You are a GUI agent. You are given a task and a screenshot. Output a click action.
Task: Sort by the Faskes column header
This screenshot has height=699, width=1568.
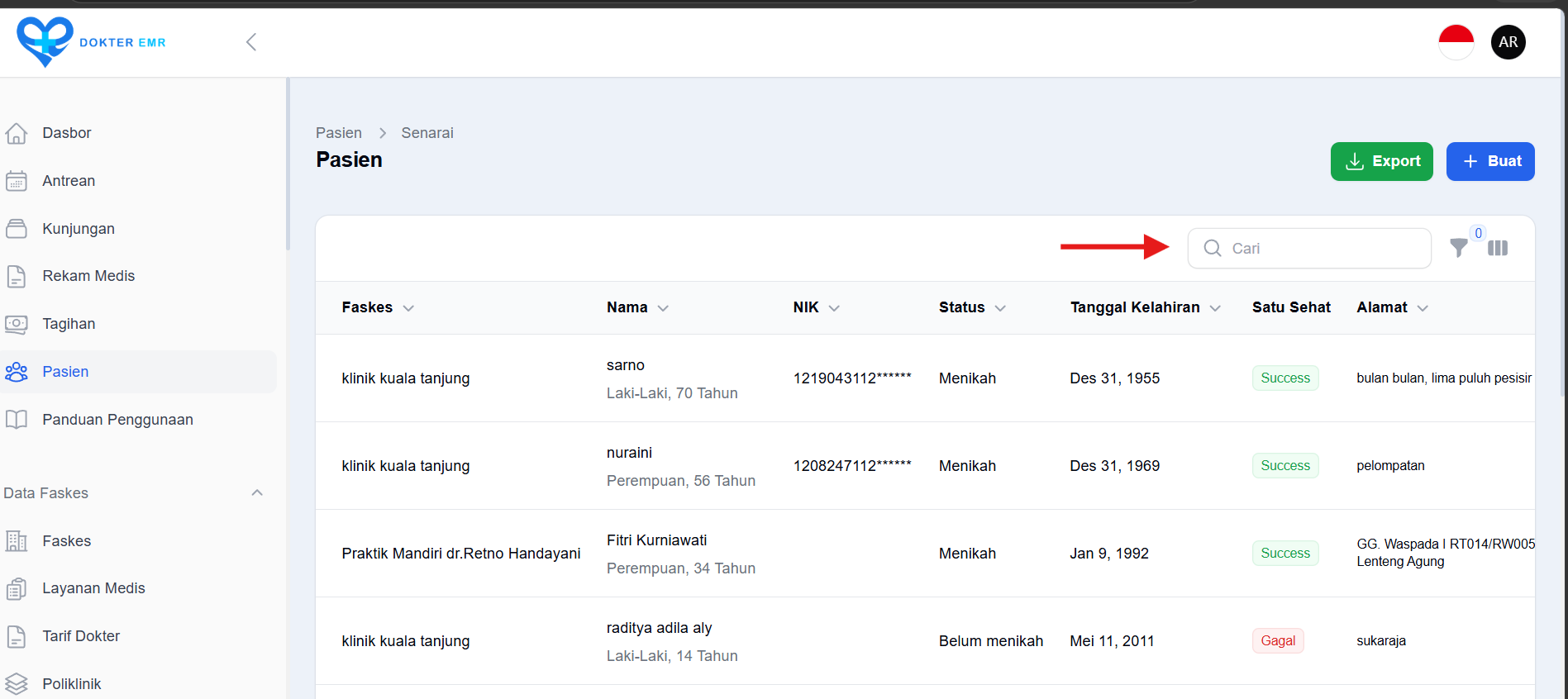(x=378, y=307)
